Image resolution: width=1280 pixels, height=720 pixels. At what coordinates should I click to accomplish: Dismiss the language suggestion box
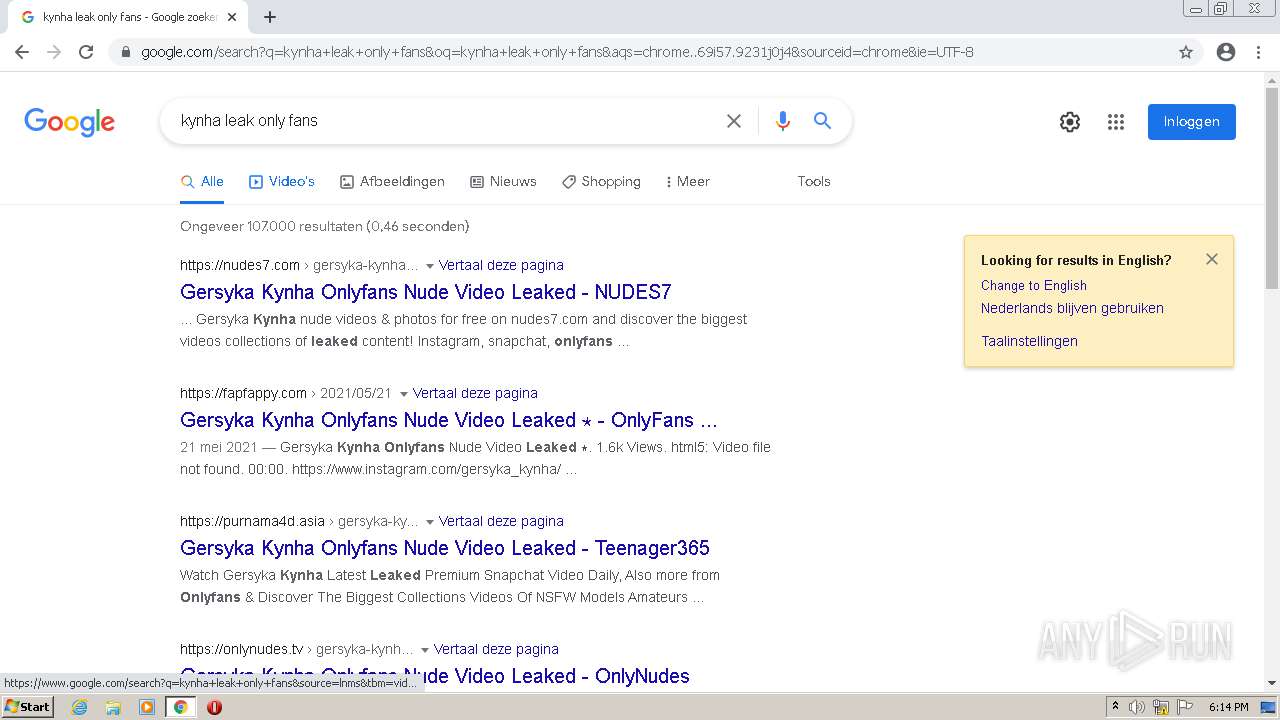pos(1212,259)
